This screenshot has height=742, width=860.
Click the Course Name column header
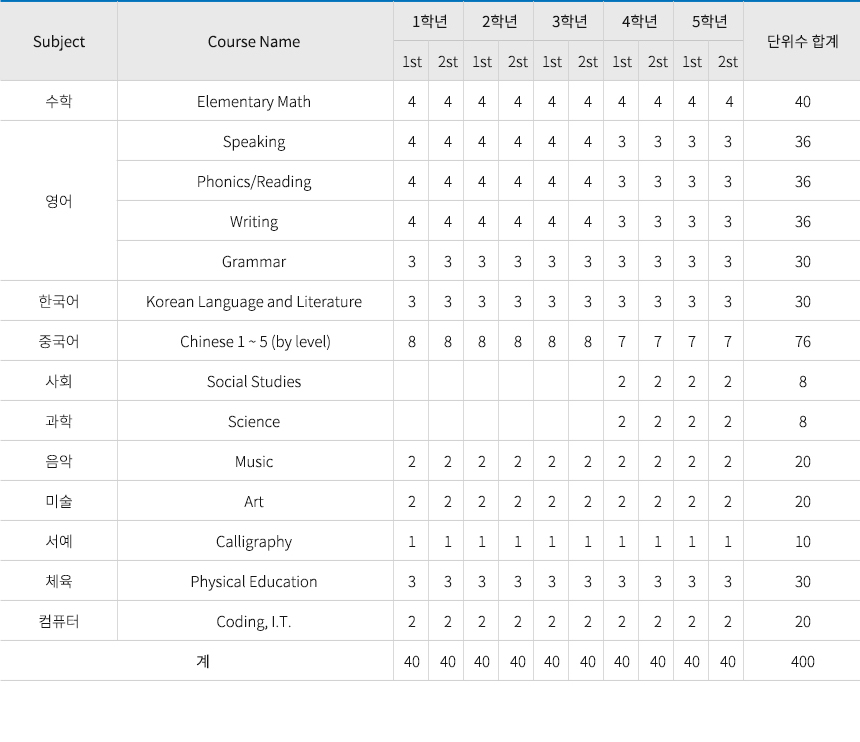pos(254,42)
